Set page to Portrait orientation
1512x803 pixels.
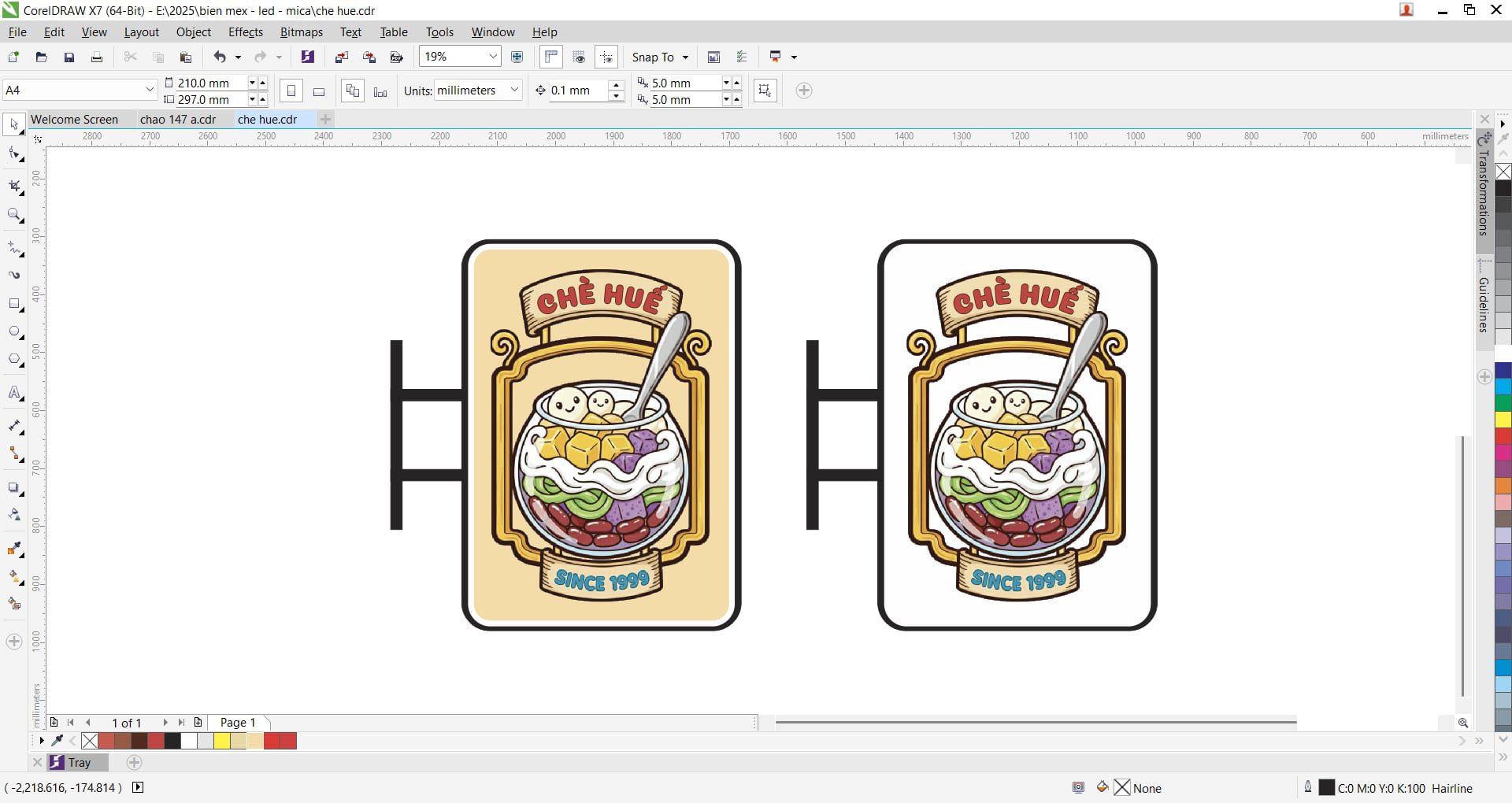291,91
